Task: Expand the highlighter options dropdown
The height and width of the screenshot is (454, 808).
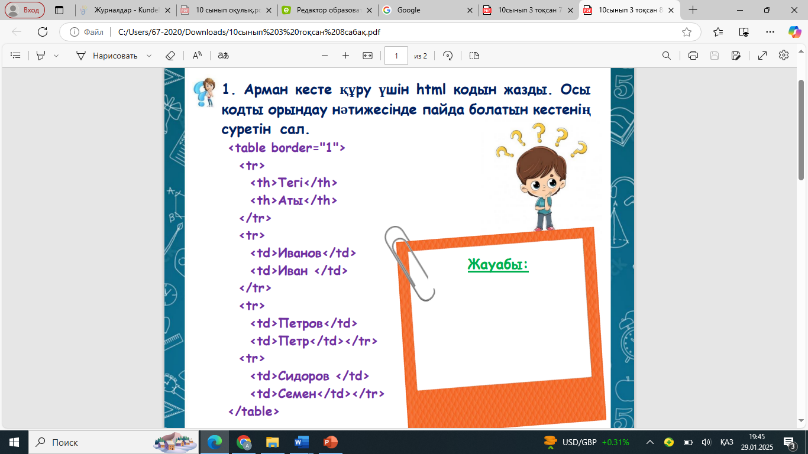Action: pos(57,56)
